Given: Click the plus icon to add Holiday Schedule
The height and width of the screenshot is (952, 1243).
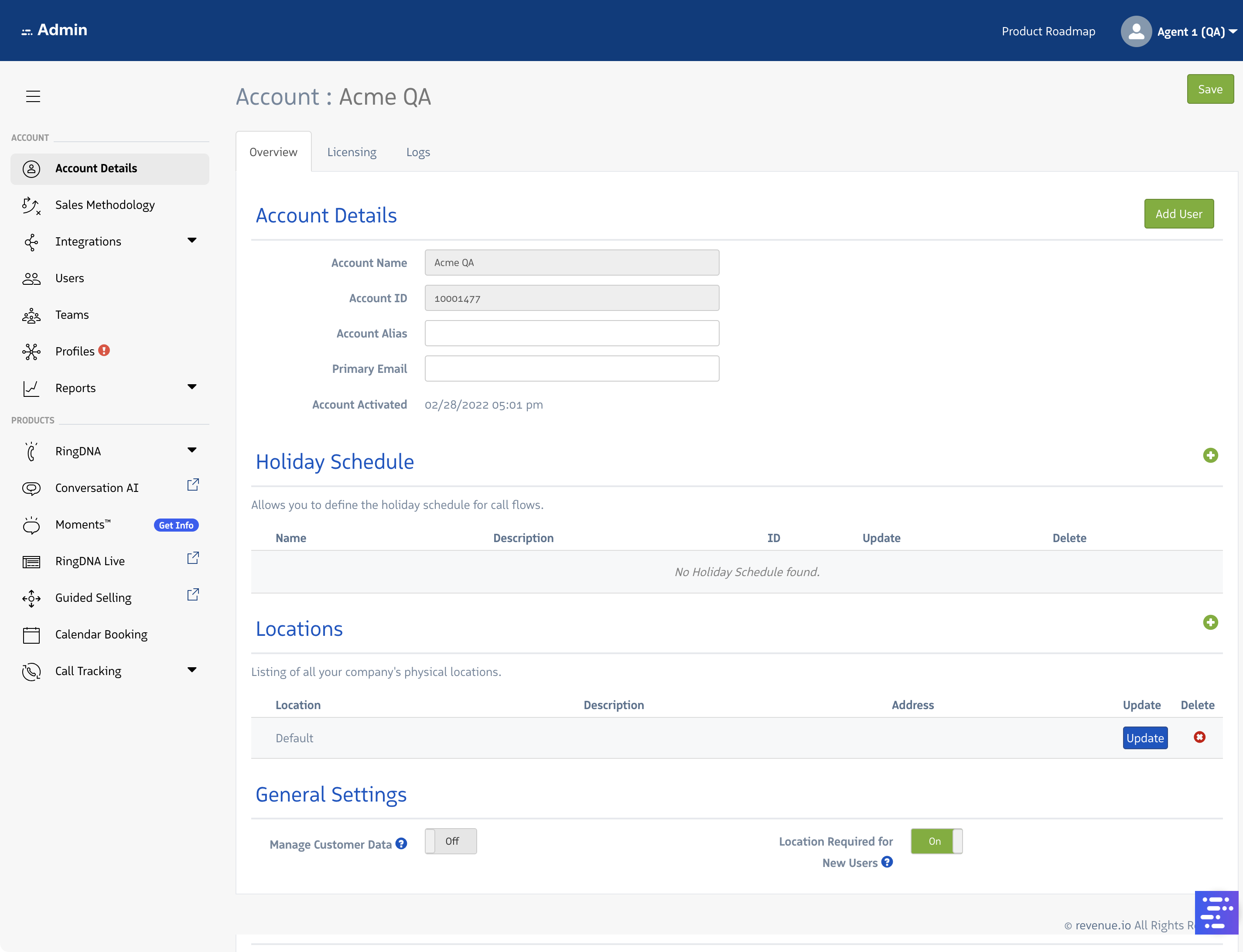Looking at the screenshot, I should (1211, 455).
